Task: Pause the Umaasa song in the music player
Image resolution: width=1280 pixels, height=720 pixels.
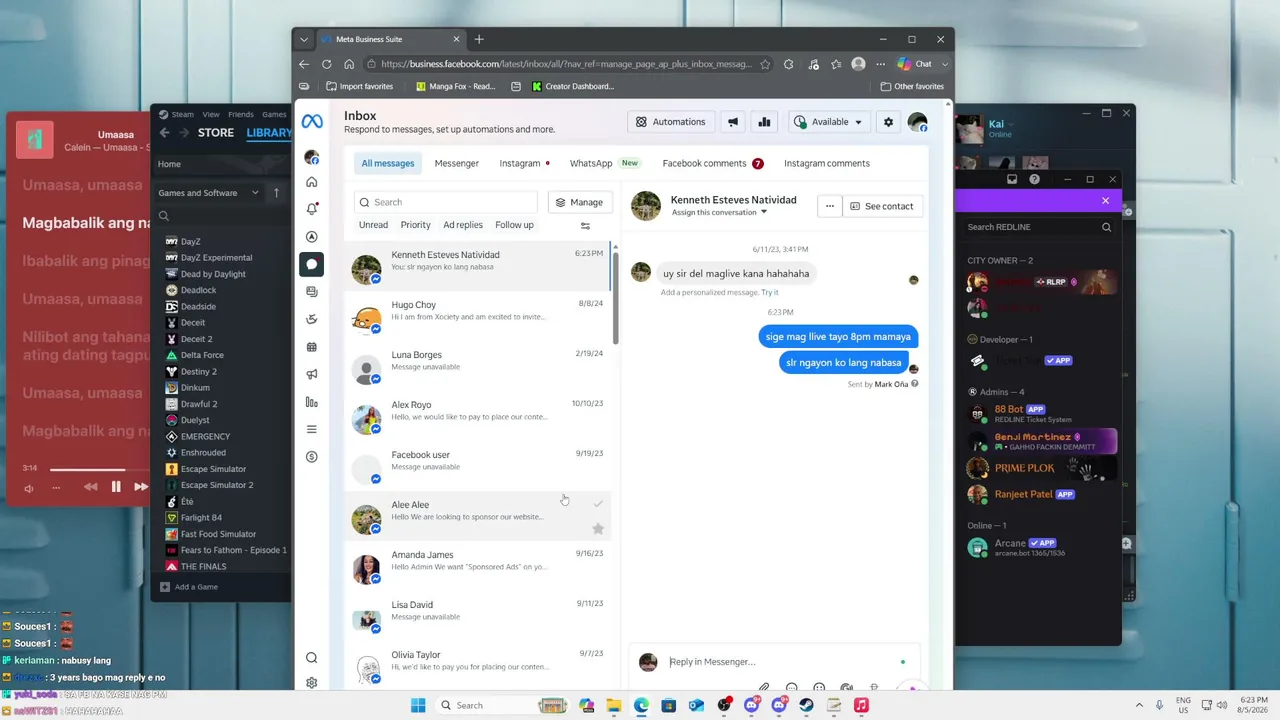Action: (116, 487)
